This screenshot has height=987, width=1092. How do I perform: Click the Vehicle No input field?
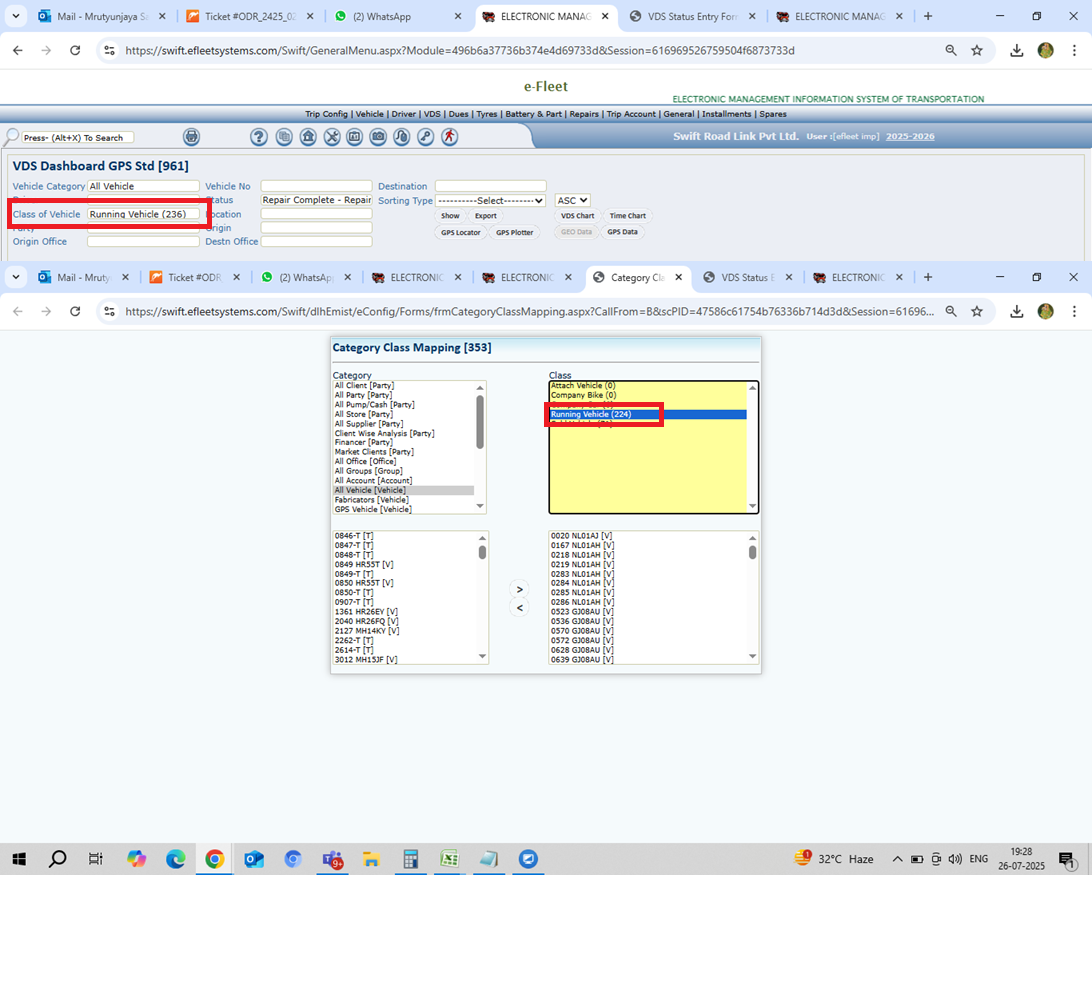point(315,186)
